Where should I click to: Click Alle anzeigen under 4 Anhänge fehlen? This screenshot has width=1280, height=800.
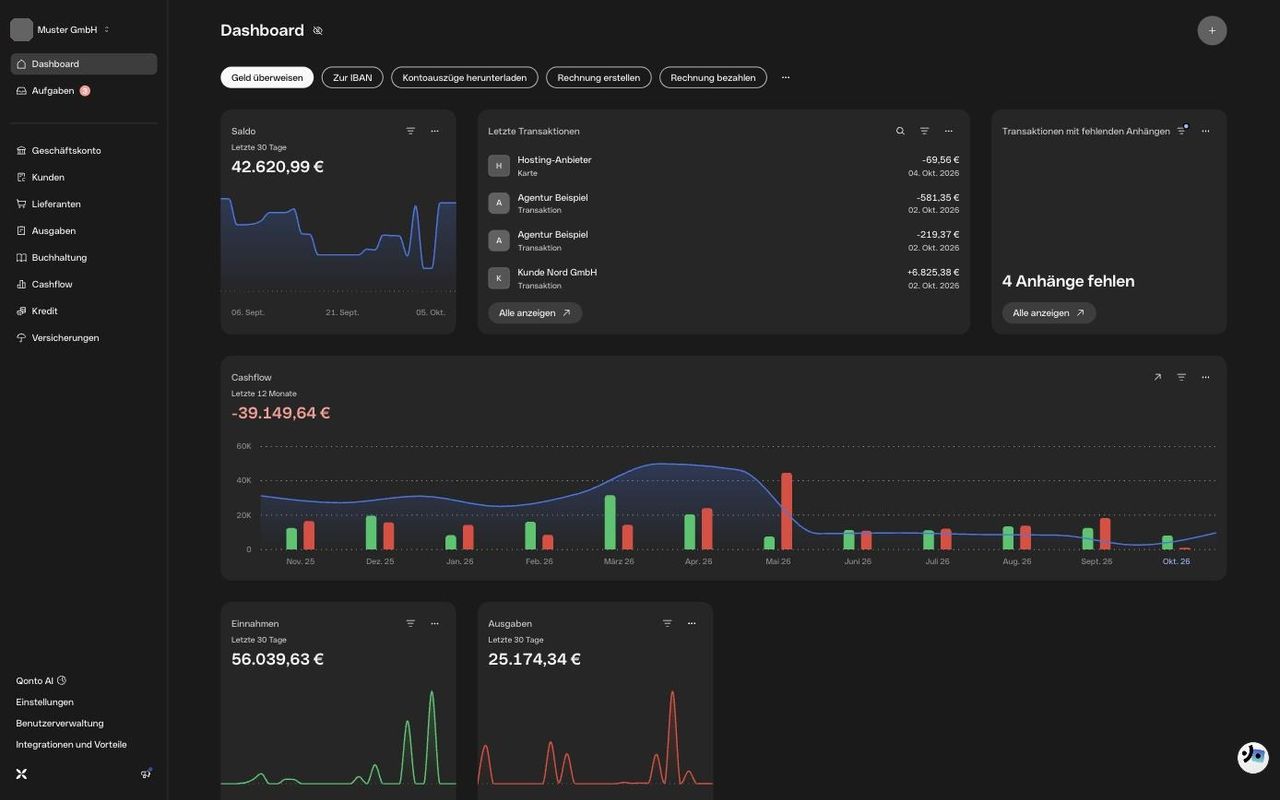pyautogui.click(x=1049, y=313)
